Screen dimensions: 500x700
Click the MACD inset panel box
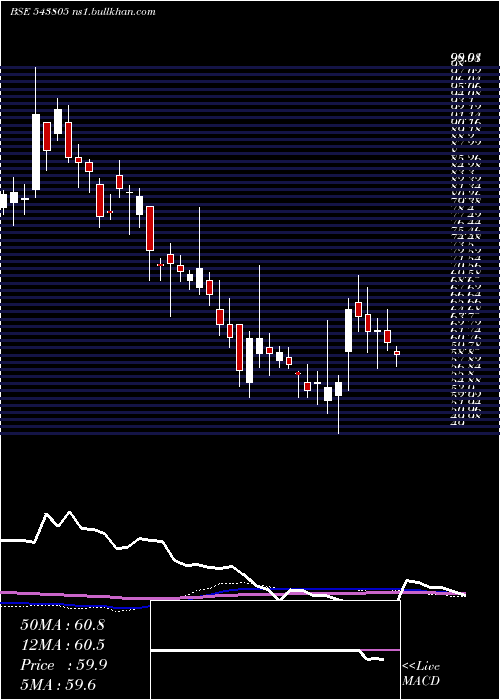275,650
